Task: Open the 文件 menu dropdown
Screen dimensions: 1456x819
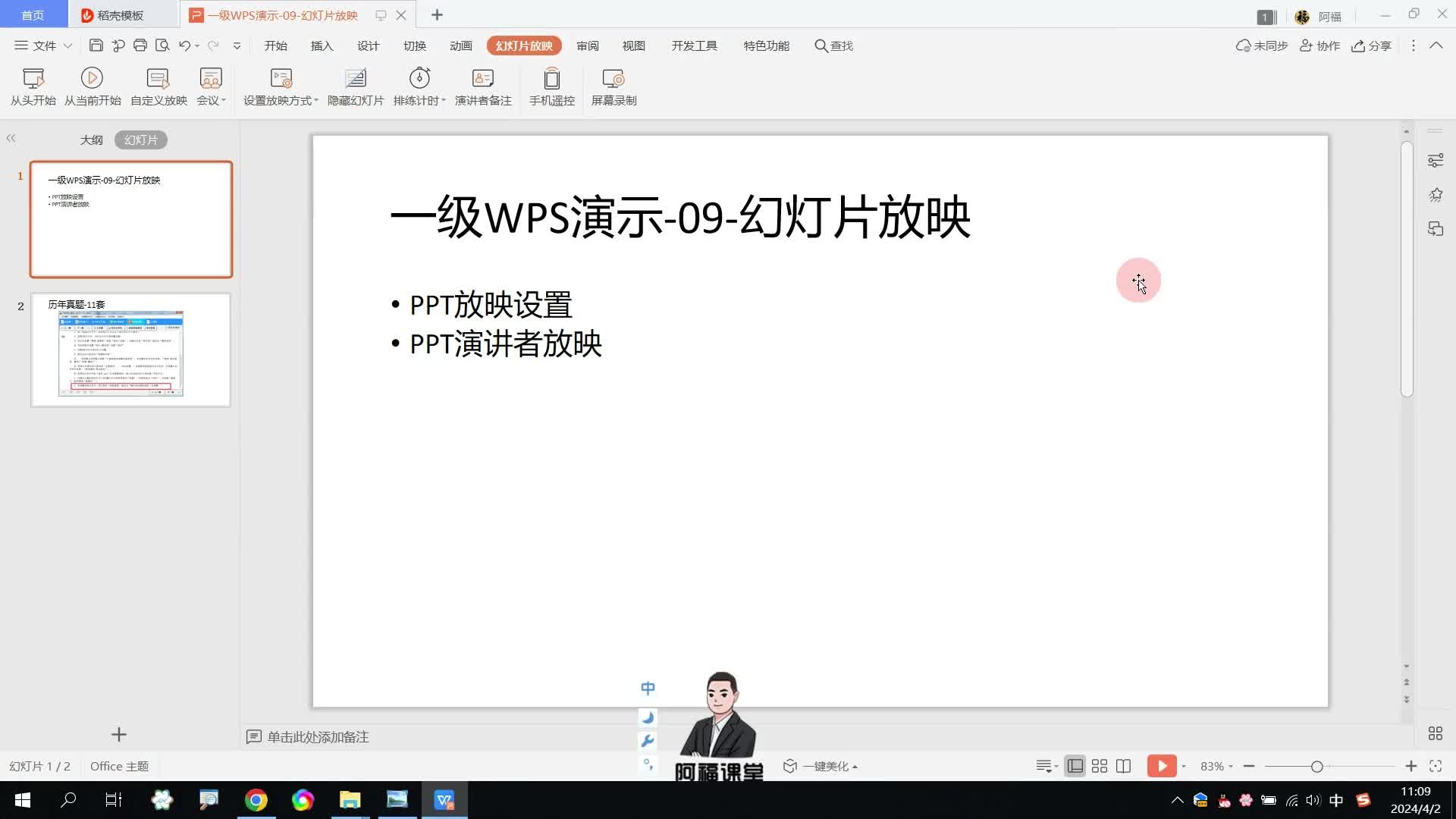Action: (43, 45)
